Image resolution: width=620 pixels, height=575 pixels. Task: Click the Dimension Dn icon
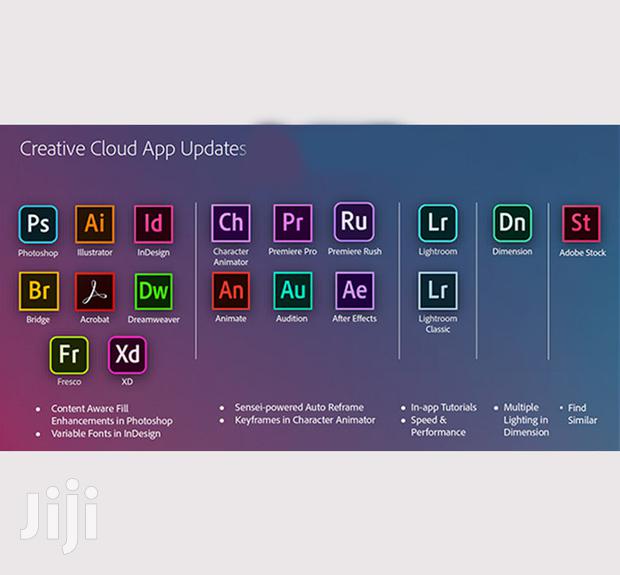point(512,223)
